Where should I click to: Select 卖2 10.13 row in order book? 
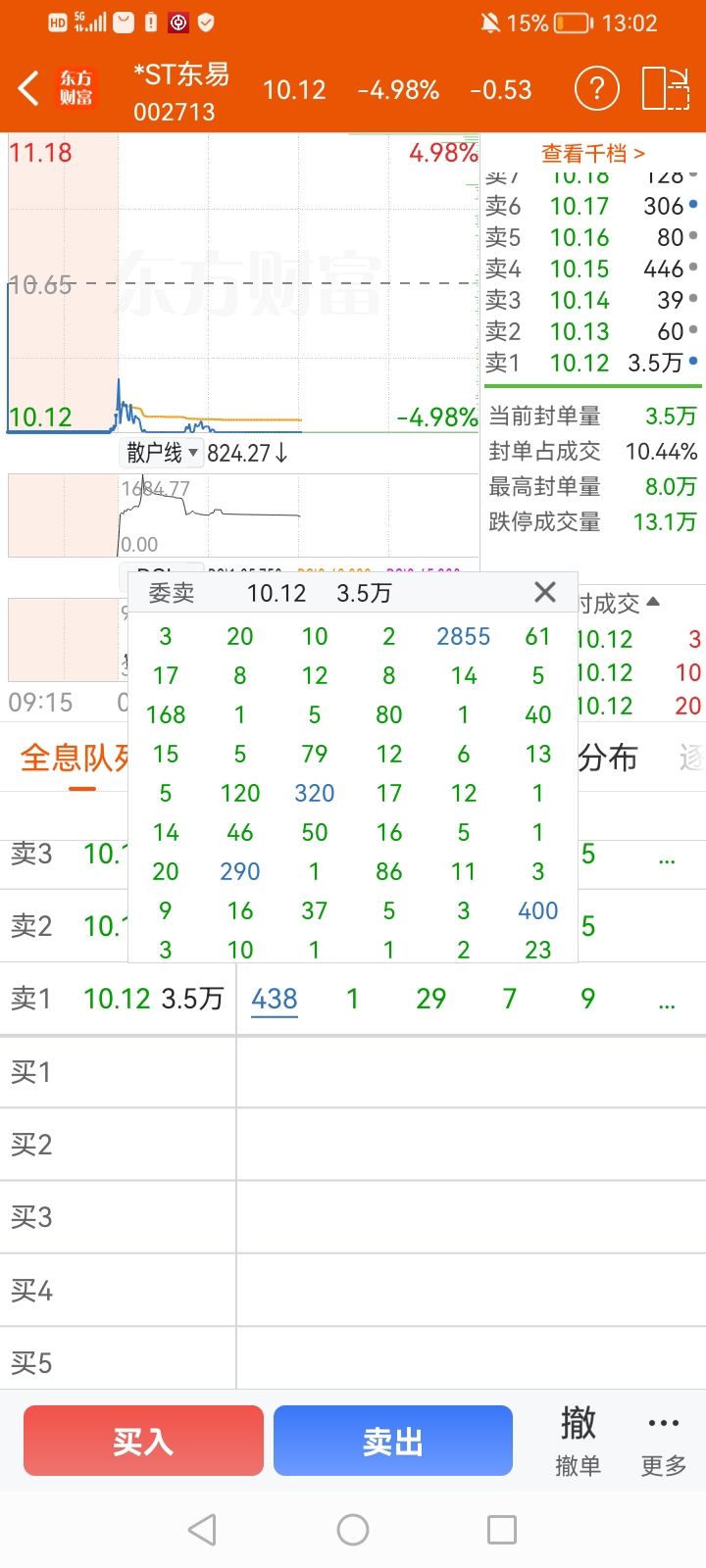tap(591, 331)
